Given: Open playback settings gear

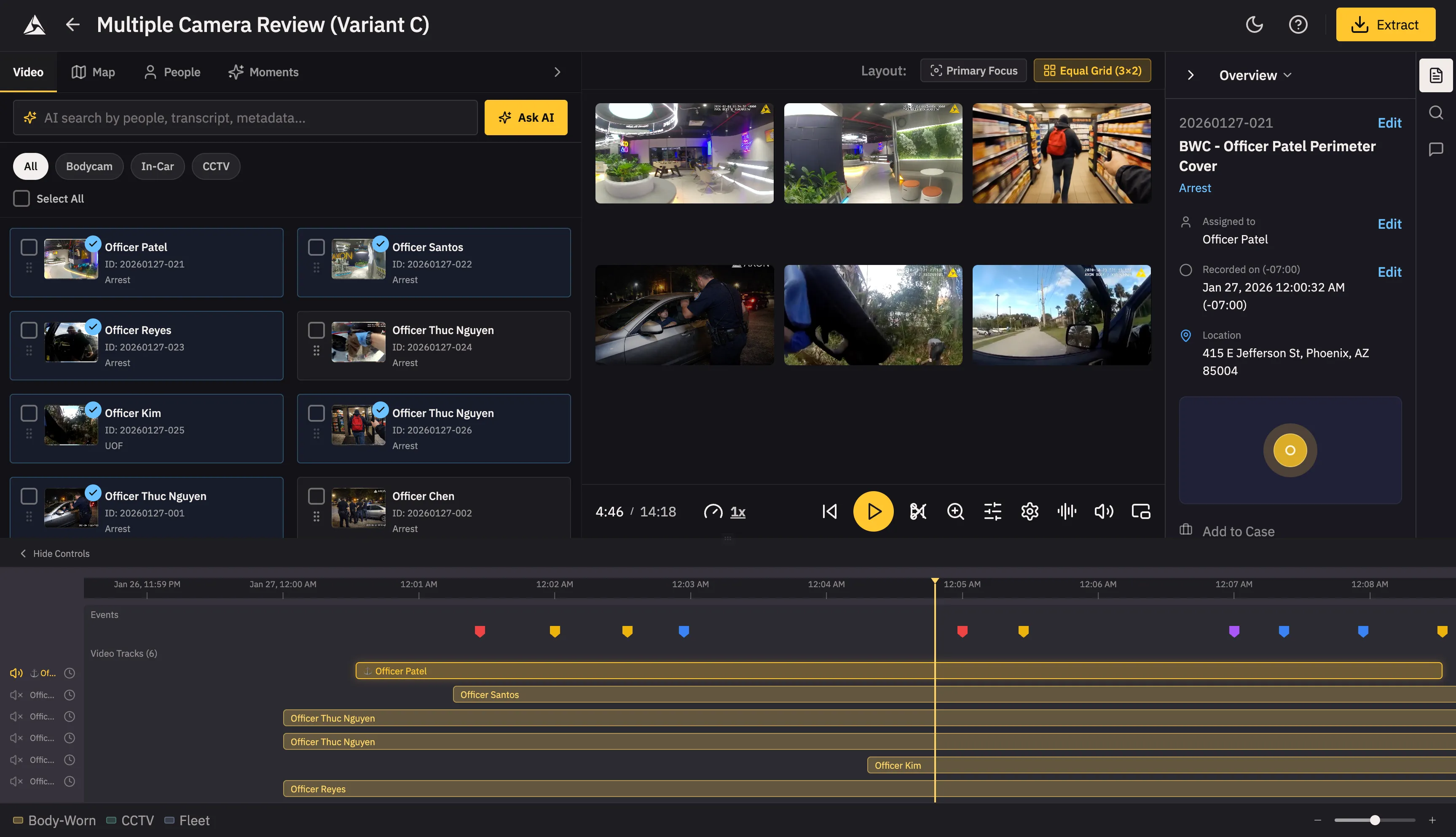Looking at the screenshot, I should [x=1030, y=511].
